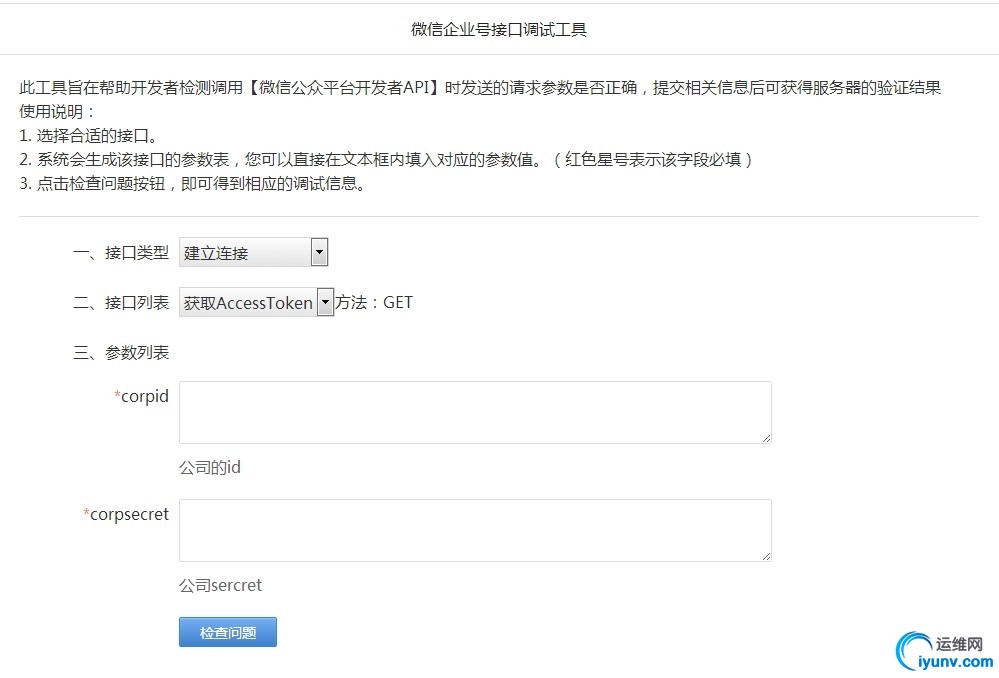The image size is (999, 678).
Task: Click the label 一、接口类型
Action: 121,253
